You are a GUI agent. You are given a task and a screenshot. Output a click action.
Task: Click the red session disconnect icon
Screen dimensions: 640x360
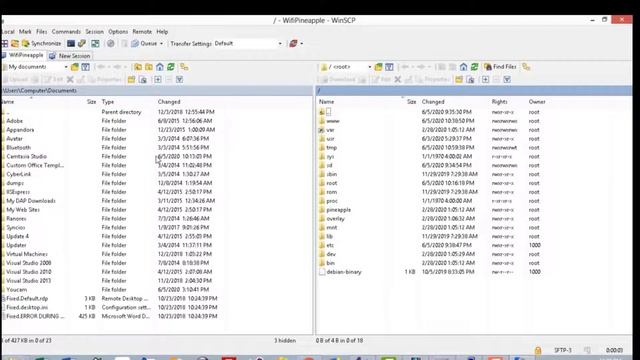293,43
